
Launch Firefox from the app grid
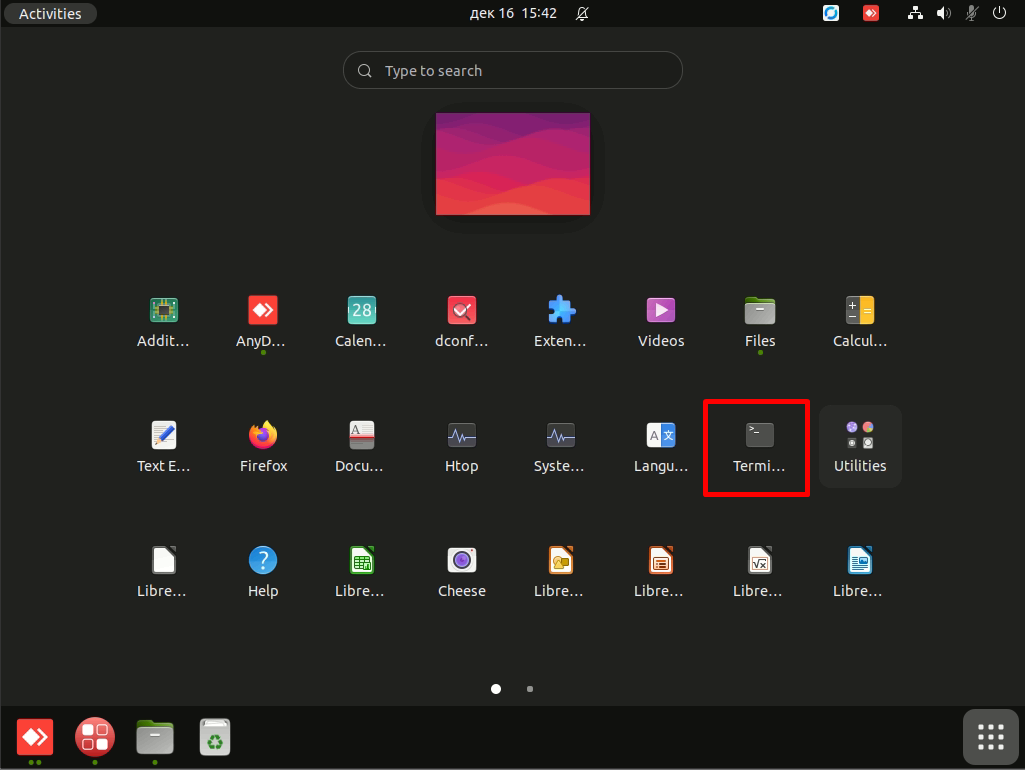[263, 446]
